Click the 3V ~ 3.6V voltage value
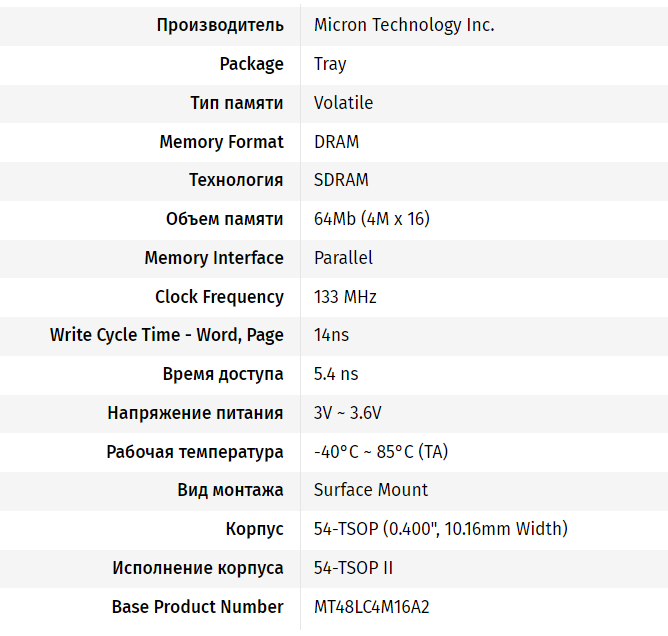 (x=347, y=413)
